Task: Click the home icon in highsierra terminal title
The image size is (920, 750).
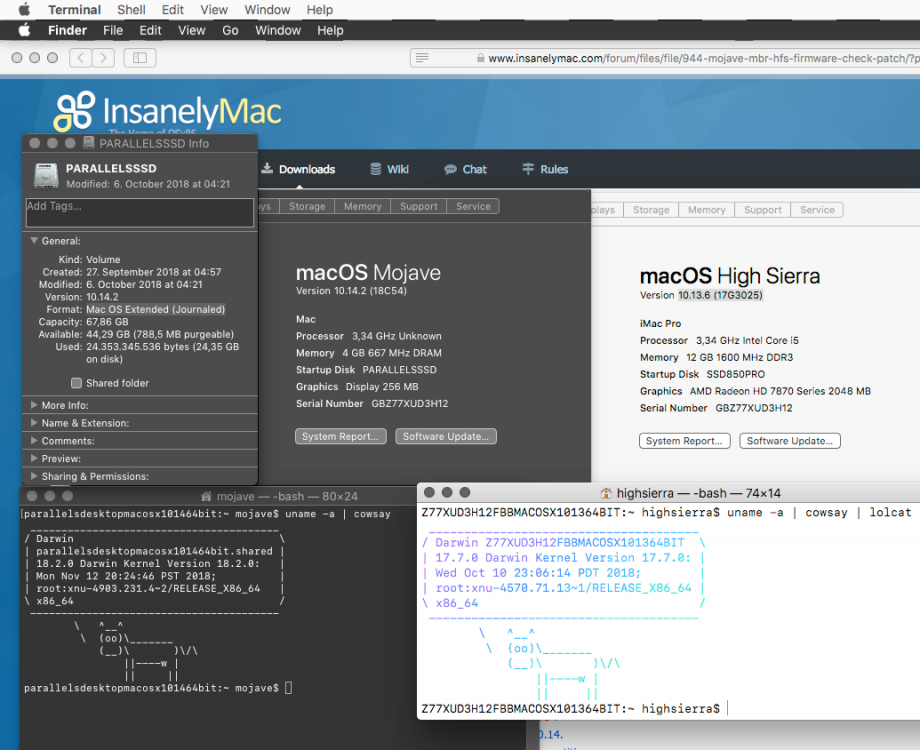Action: pos(606,494)
